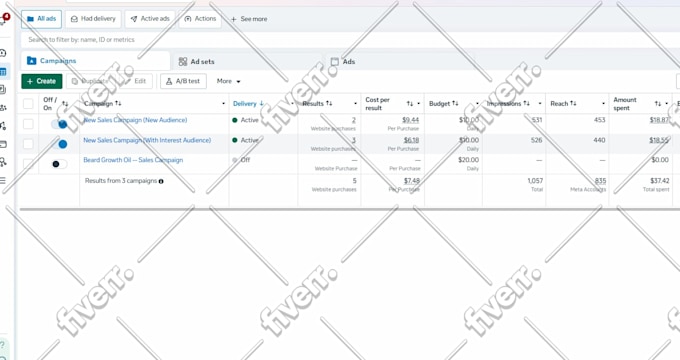This screenshot has height=360, width=680.
Task: Tick checkbox for Beard Growth Oil campaign
Action: [x=28, y=164]
